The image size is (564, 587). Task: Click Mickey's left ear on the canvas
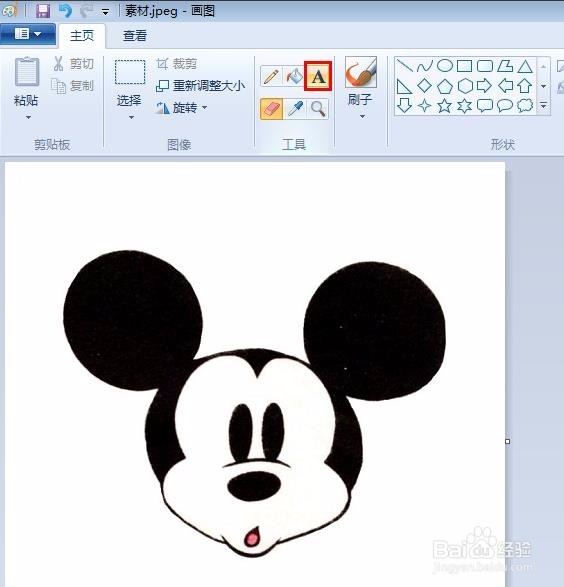pos(132,320)
